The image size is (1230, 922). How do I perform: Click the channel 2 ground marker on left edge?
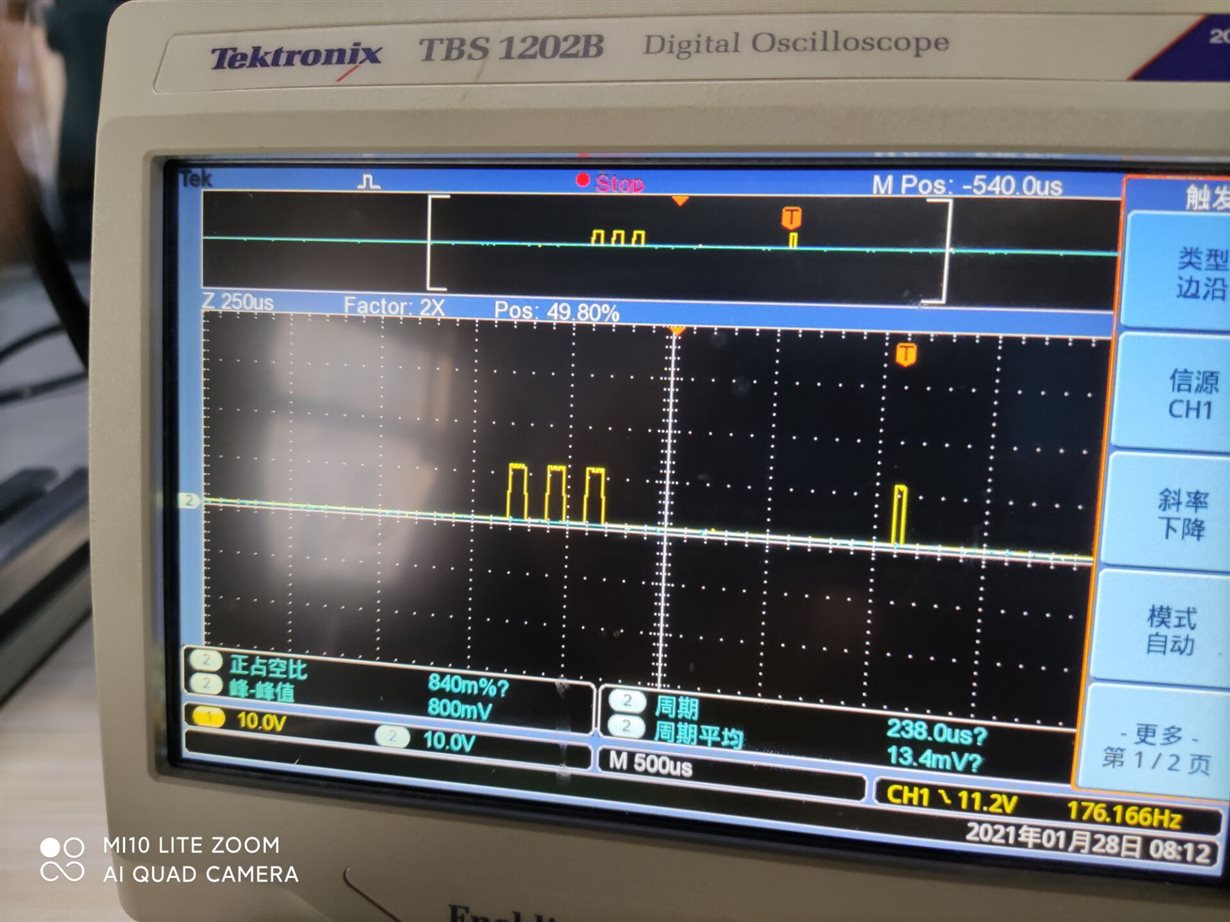188,500
